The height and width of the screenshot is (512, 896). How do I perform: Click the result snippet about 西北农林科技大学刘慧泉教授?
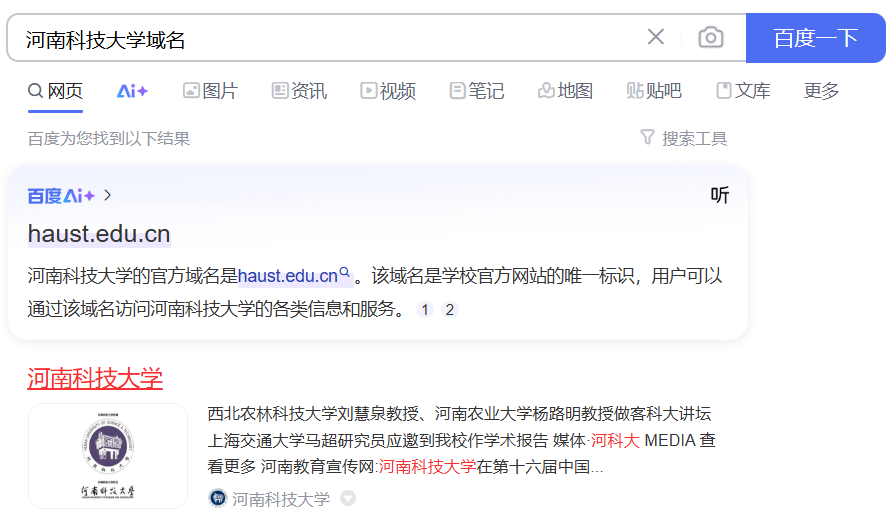tap(461, 440)
